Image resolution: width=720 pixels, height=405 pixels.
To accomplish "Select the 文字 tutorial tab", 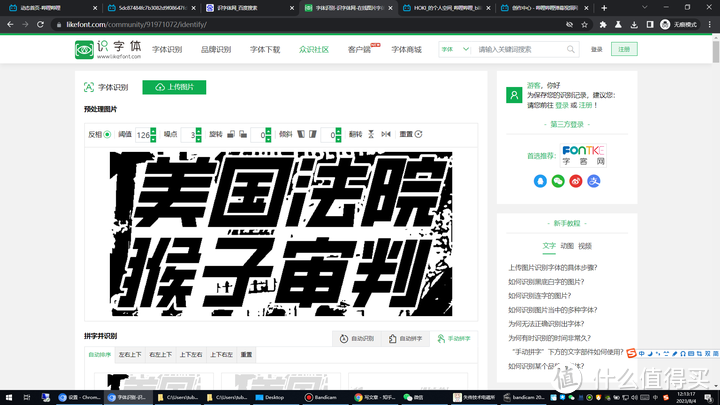I will pyautogui.click(x=549, y=246).
